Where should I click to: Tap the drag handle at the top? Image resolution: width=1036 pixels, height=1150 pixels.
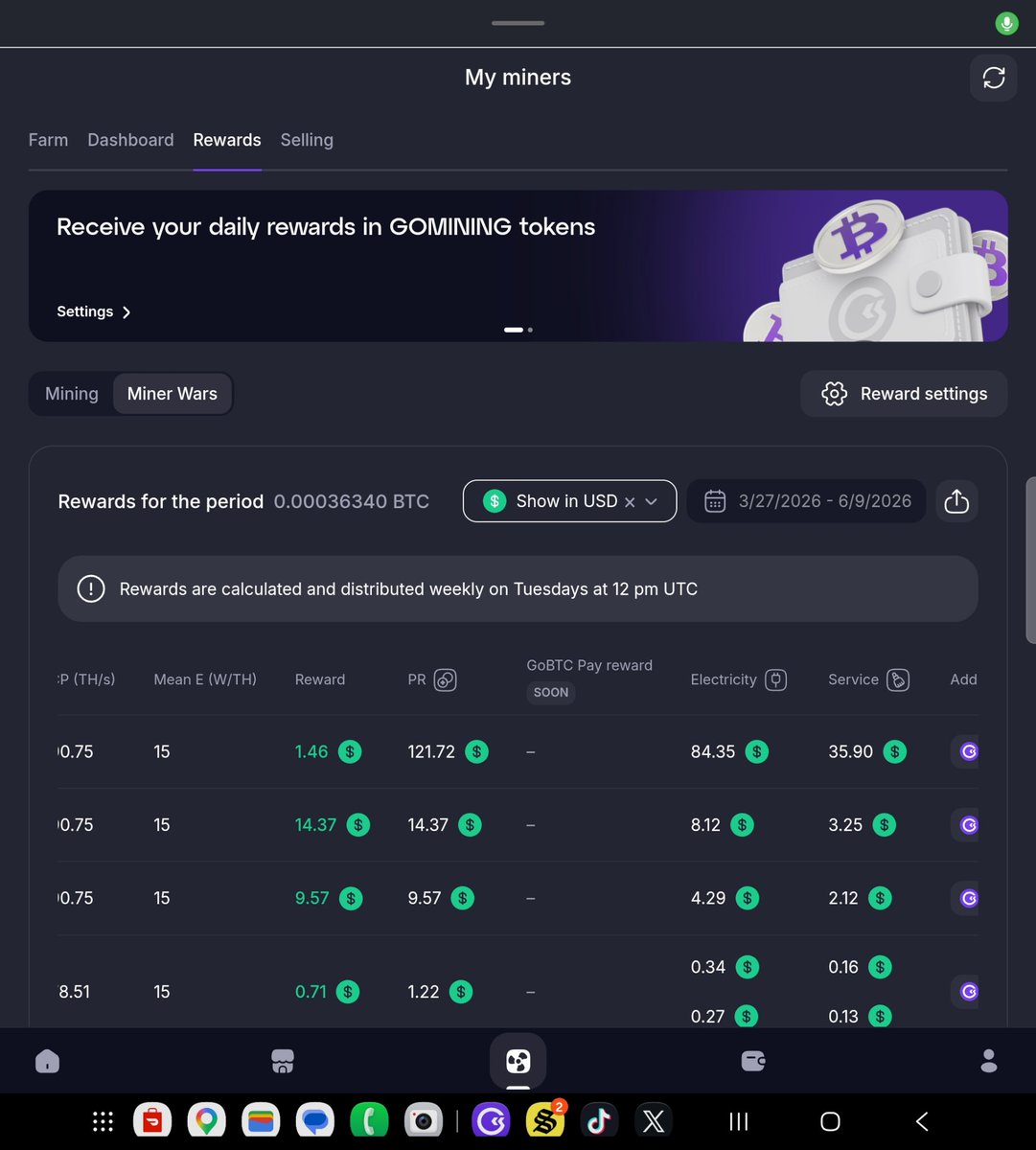tap(518, 23)
